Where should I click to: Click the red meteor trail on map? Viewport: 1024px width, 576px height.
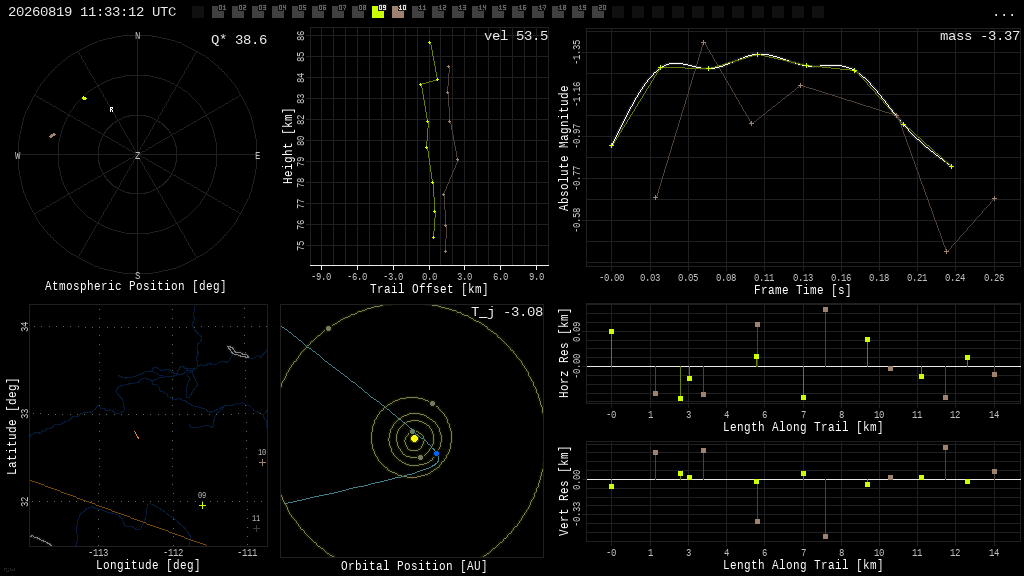136,435
